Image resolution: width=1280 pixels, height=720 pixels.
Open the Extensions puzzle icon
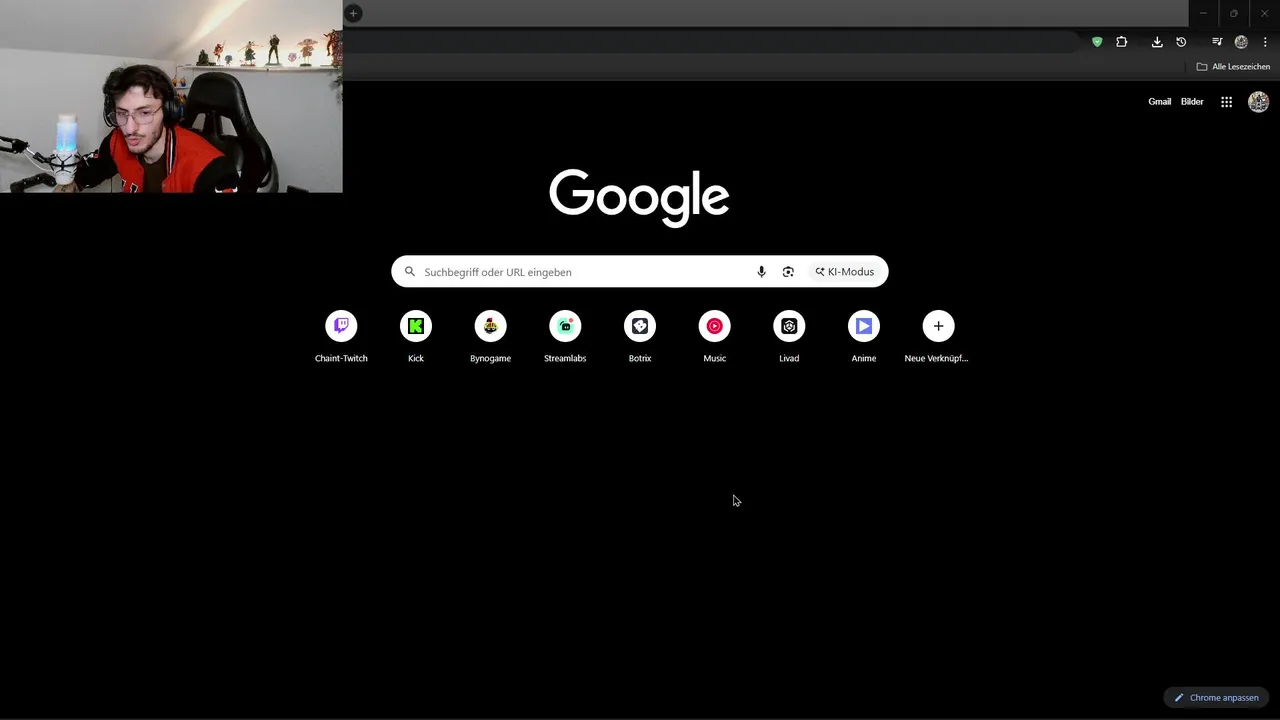(1122, 42)
